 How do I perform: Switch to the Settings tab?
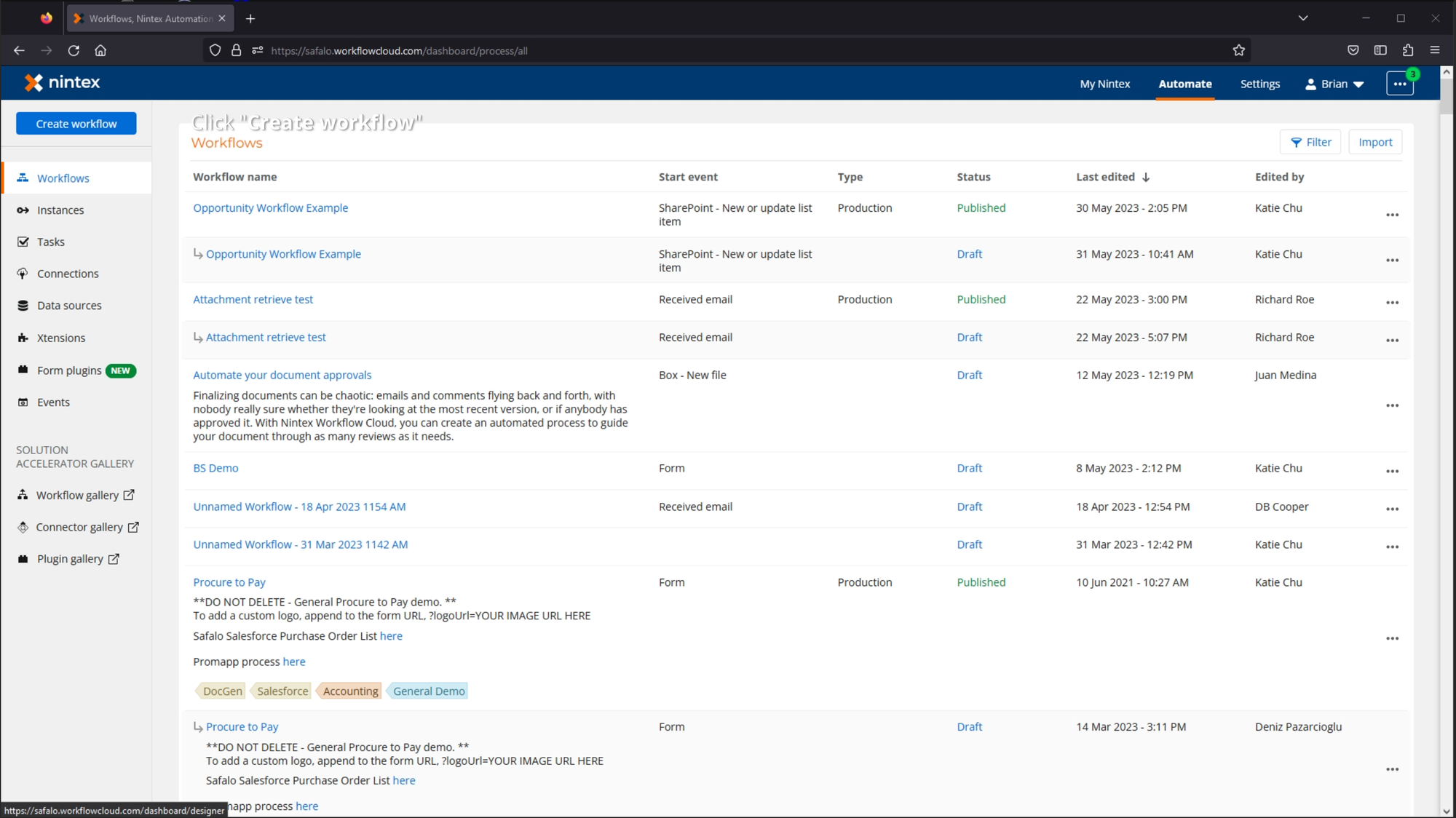click(x=1259, y=84)
